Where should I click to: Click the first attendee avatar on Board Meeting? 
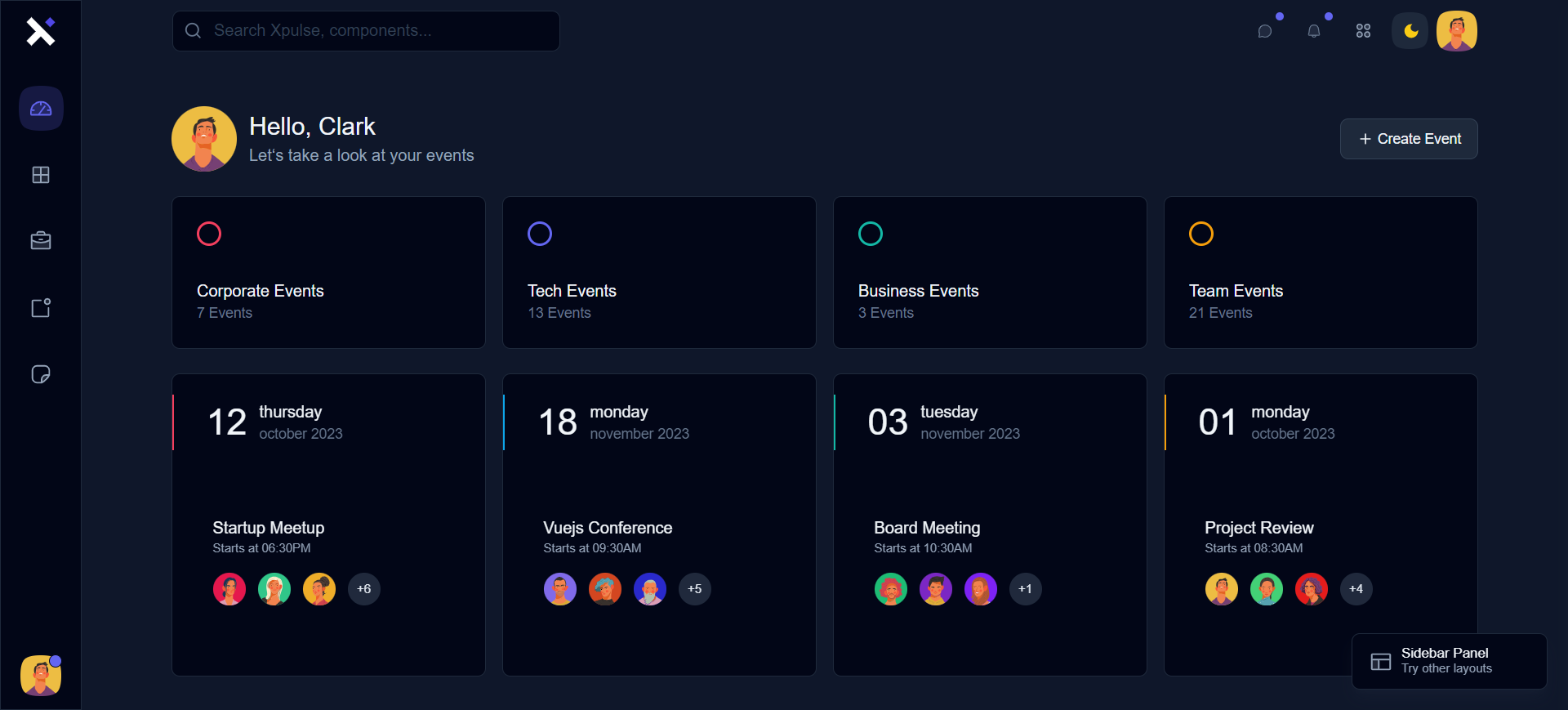pos(891,589)
